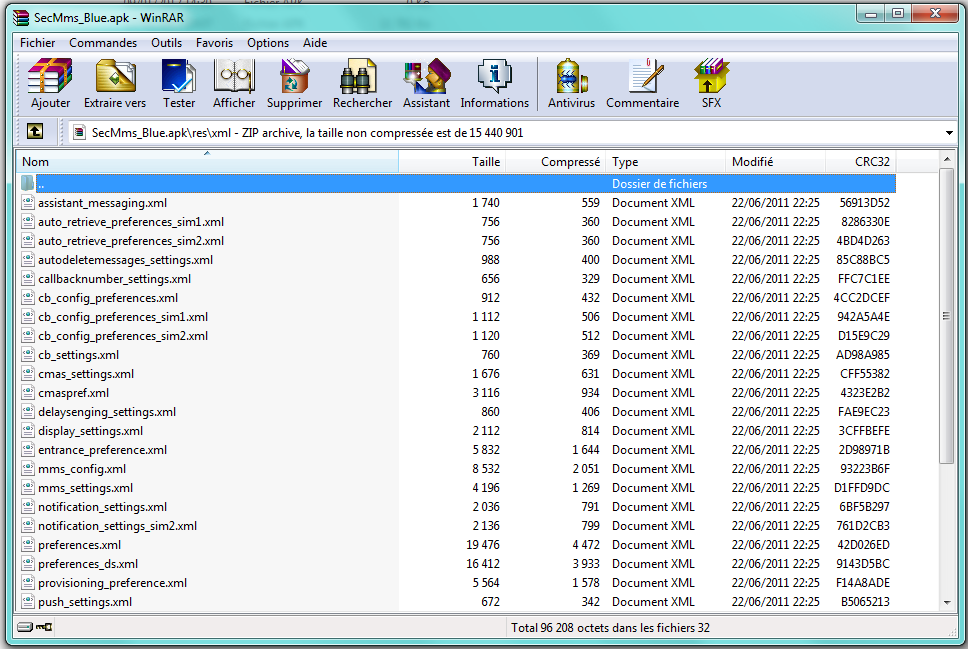Select push_settings.xml

point(85,602)
